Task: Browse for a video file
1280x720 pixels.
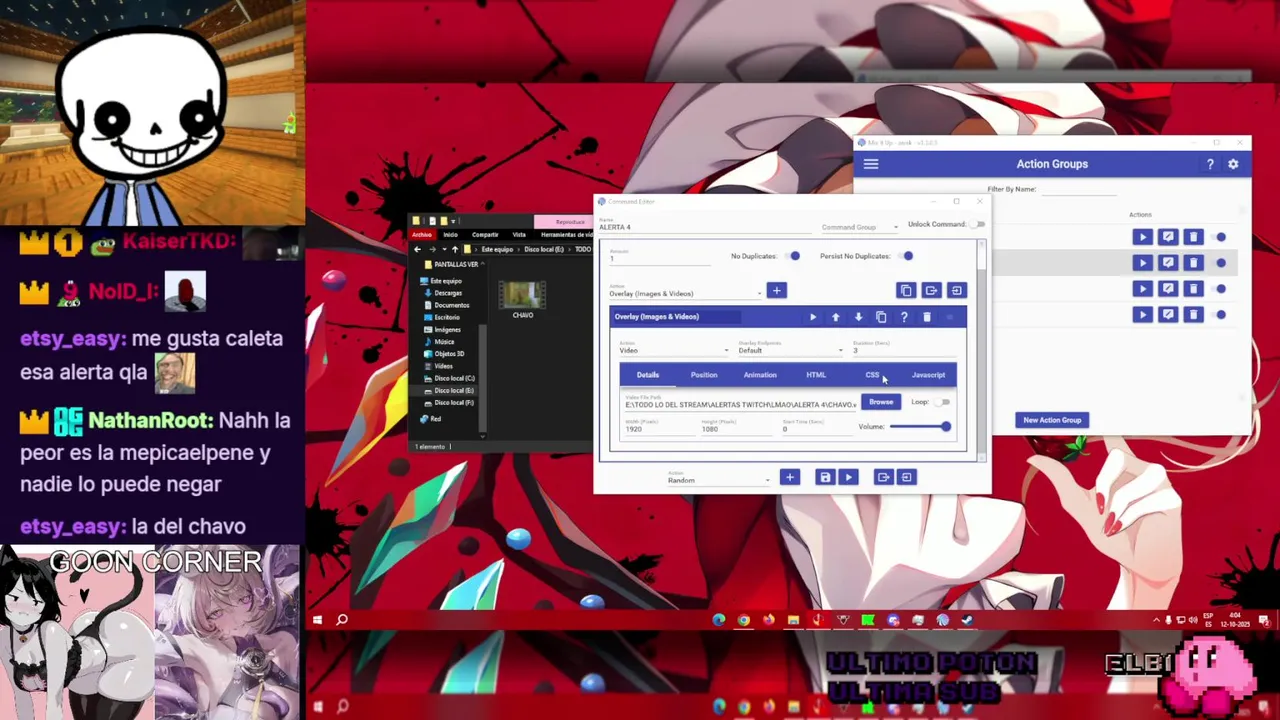Action: click(881, 402)
